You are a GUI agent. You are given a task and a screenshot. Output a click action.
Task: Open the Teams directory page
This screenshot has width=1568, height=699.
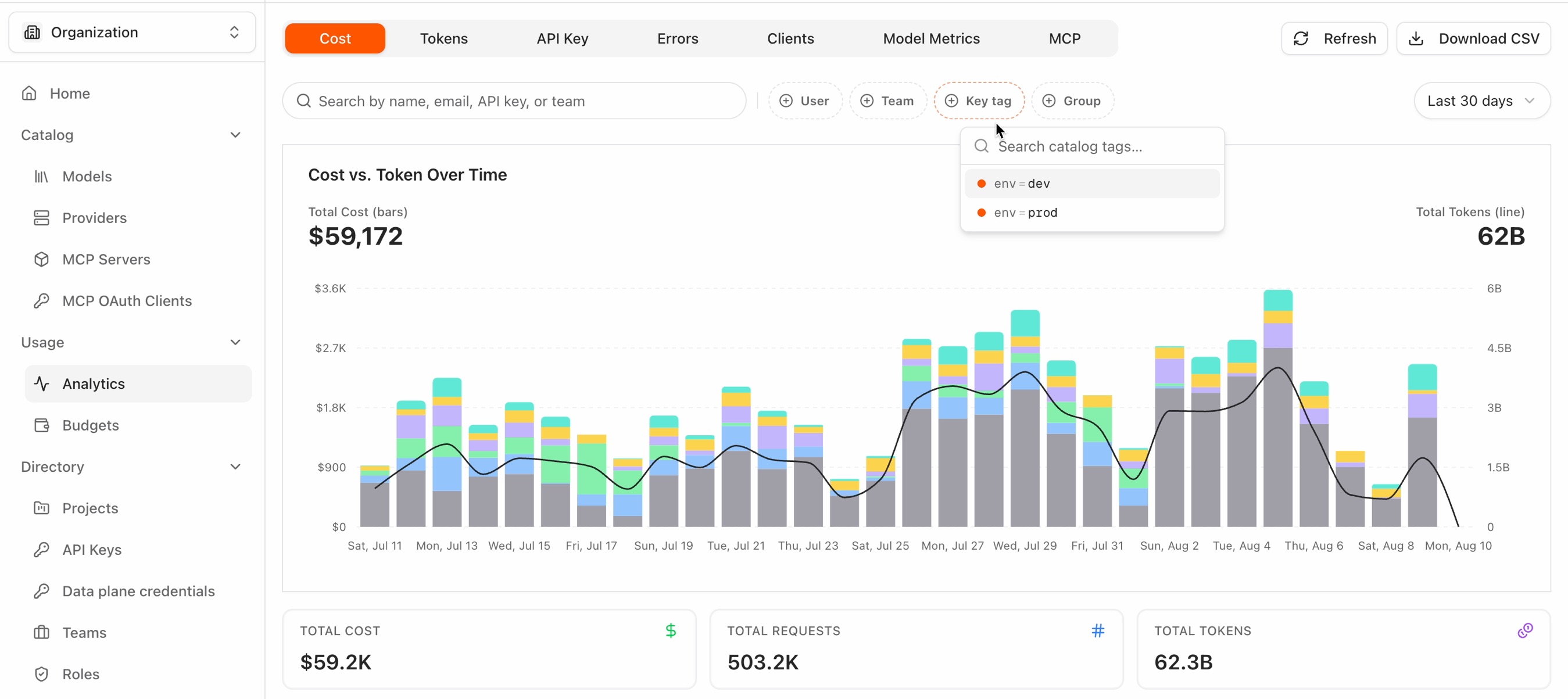[x=84, y=633]
